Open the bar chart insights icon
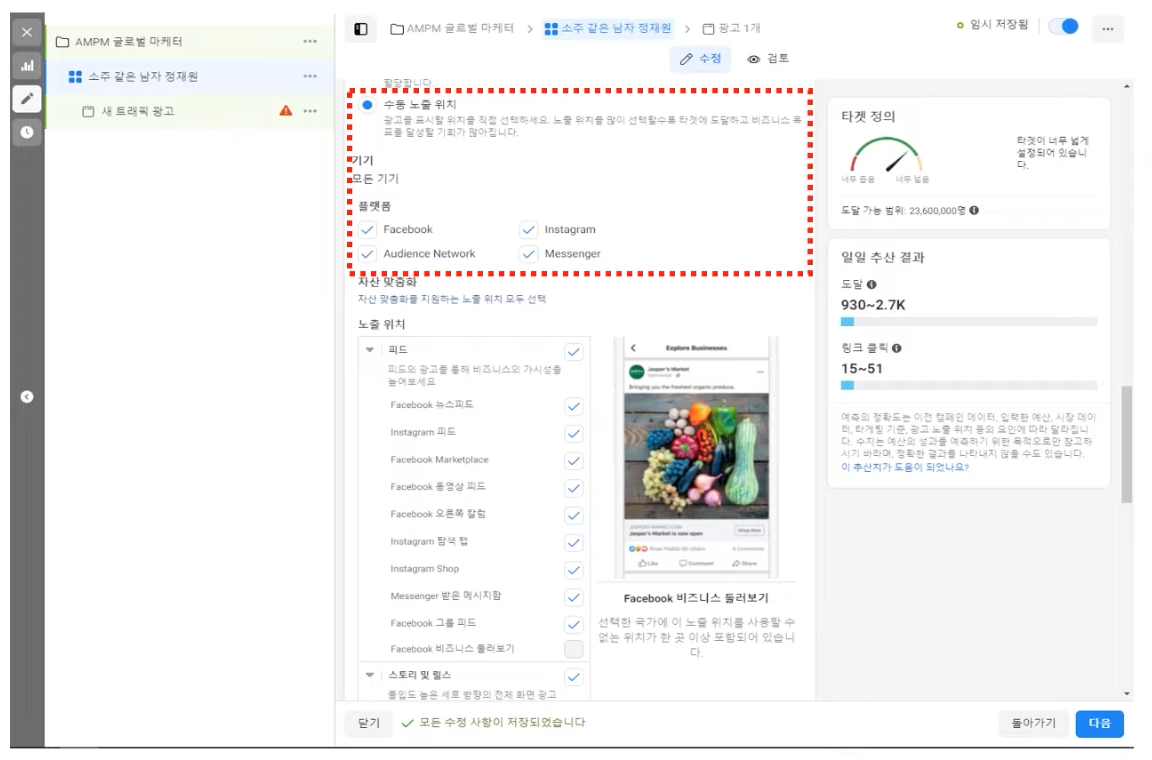 coord(27,66)
